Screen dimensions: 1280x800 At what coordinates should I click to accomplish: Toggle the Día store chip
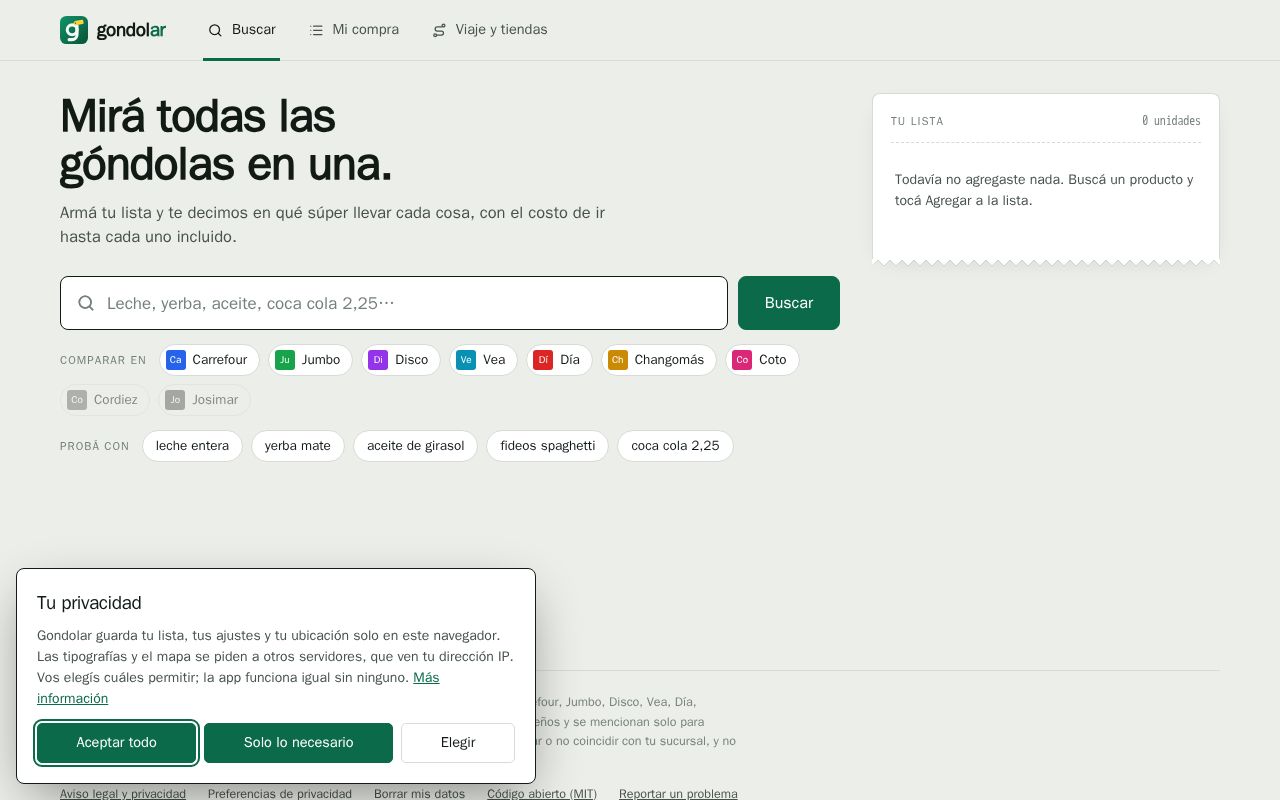pyautogui.click(x=559, y=360)
